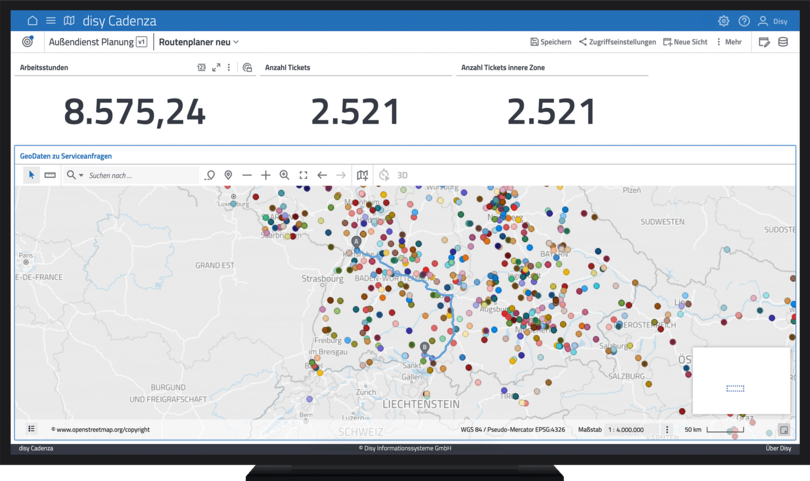Click the location marker pin tool
Viewport: 810px width, 481px height.
[x=228, y=175]
